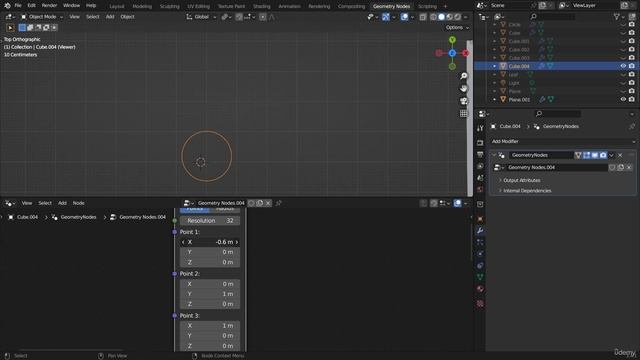Screen dimensions: 640x360
Task: Open the outliner filter dropdown
Action: coord(619,17)
